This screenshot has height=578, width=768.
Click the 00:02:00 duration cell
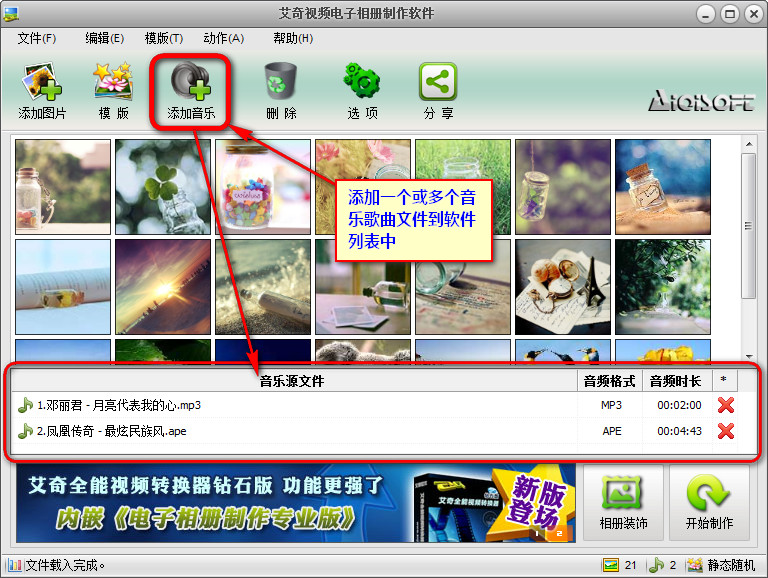(x=679, y=405)
